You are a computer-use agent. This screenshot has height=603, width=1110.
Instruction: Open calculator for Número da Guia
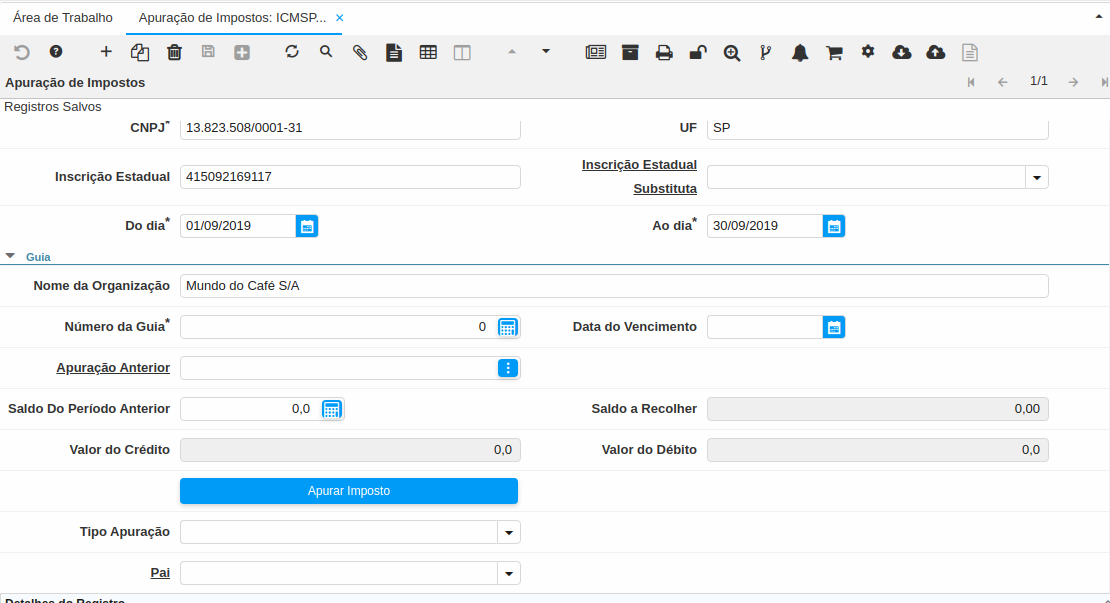[x=508, y=327]
